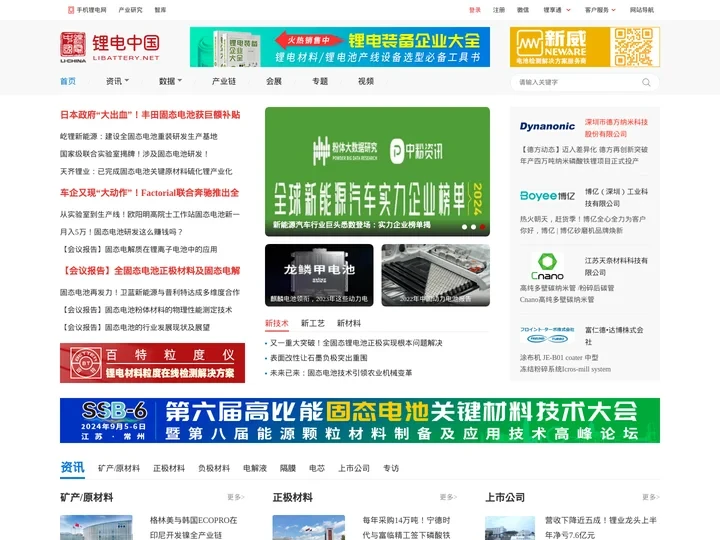Click the 注册 register link
The height and width of the screenshot is (540, 720).
pos(499,10)
